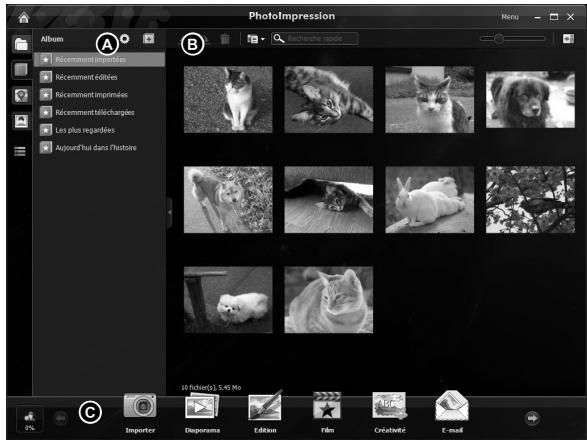587x440 pixels.
Task: Open the Créativité projects tool
Action: coord(390,413)
